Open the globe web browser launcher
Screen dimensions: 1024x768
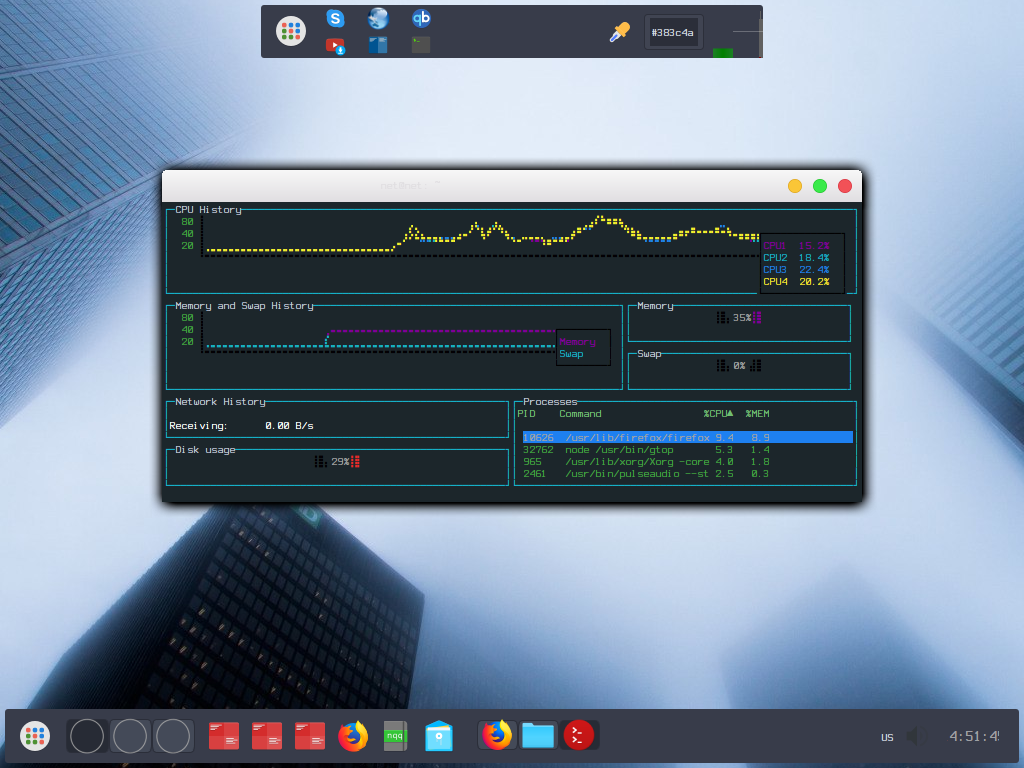click(378, 18)
